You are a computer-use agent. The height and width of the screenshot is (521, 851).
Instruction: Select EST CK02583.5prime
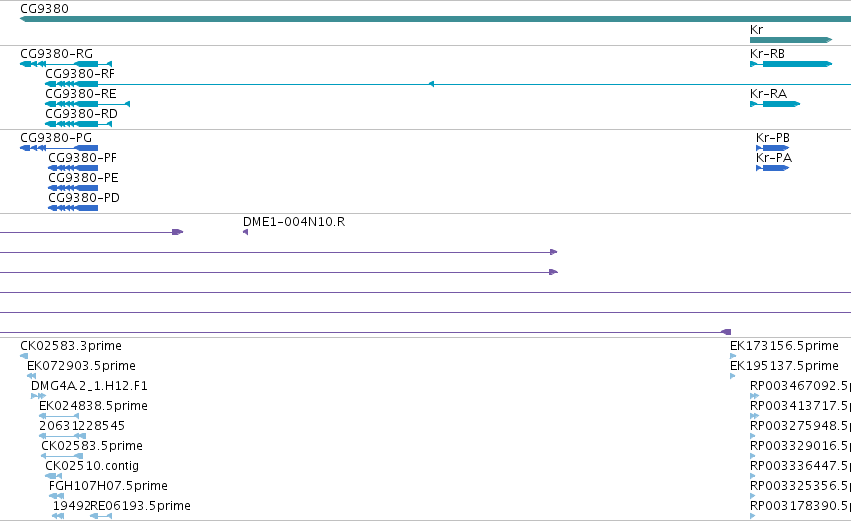coord(92,446)
